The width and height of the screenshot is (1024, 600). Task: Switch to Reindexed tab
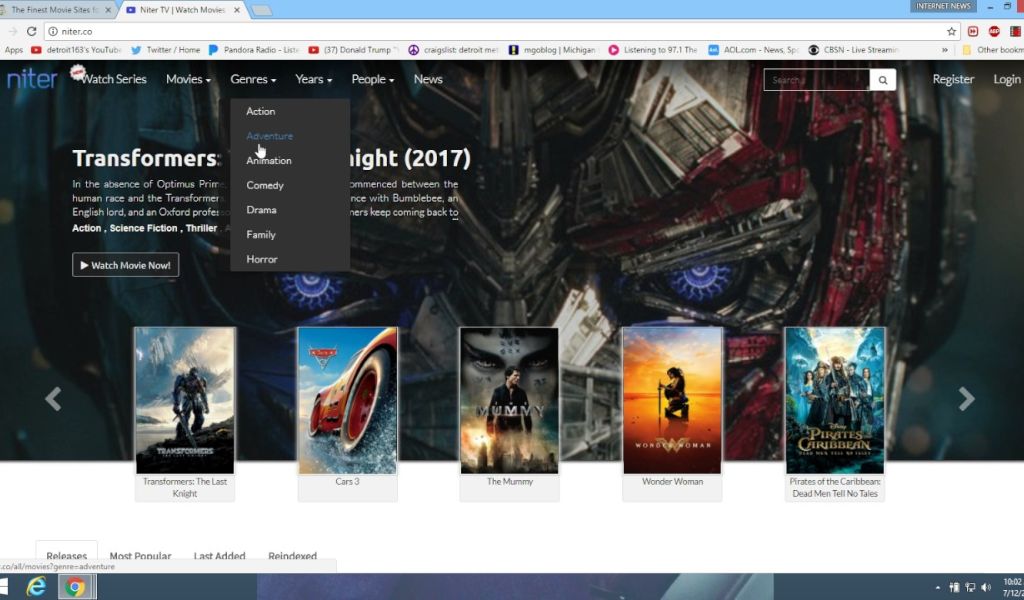pyautogui.click(x=293, y=556)
